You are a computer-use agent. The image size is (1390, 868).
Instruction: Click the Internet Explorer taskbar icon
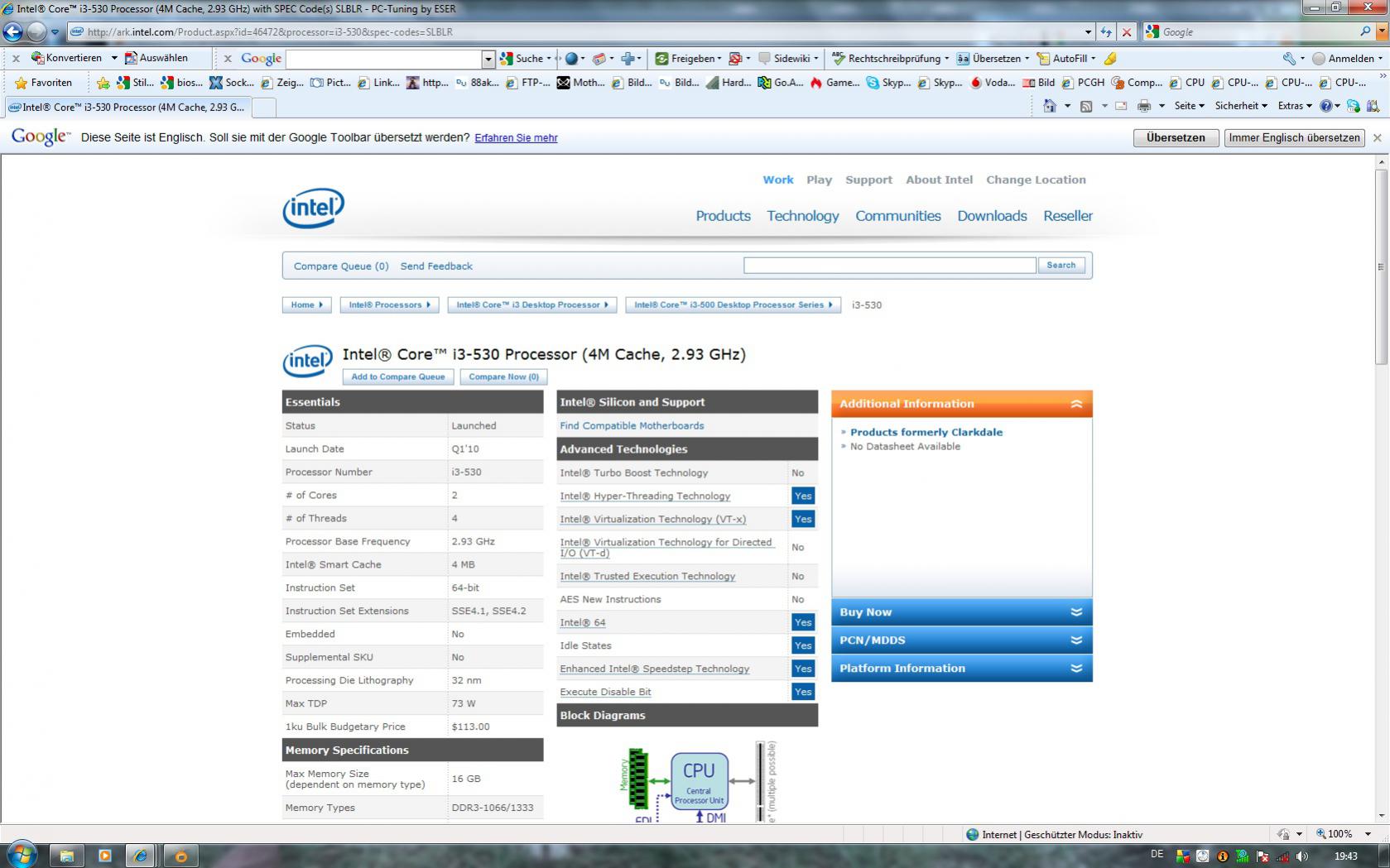click(x=142, y=856)
